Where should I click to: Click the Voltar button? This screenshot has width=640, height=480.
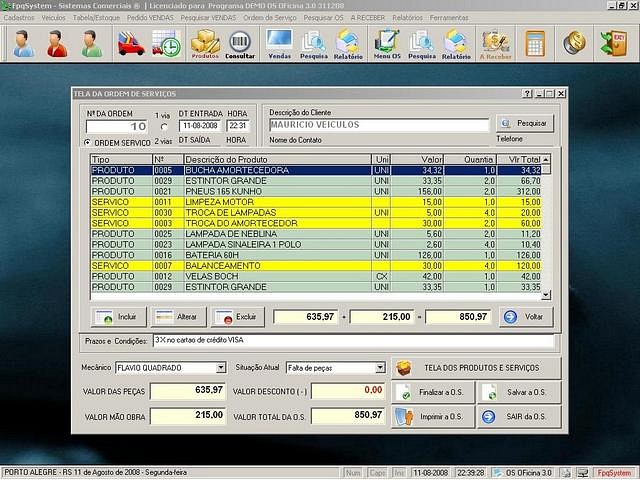[527, 317]
